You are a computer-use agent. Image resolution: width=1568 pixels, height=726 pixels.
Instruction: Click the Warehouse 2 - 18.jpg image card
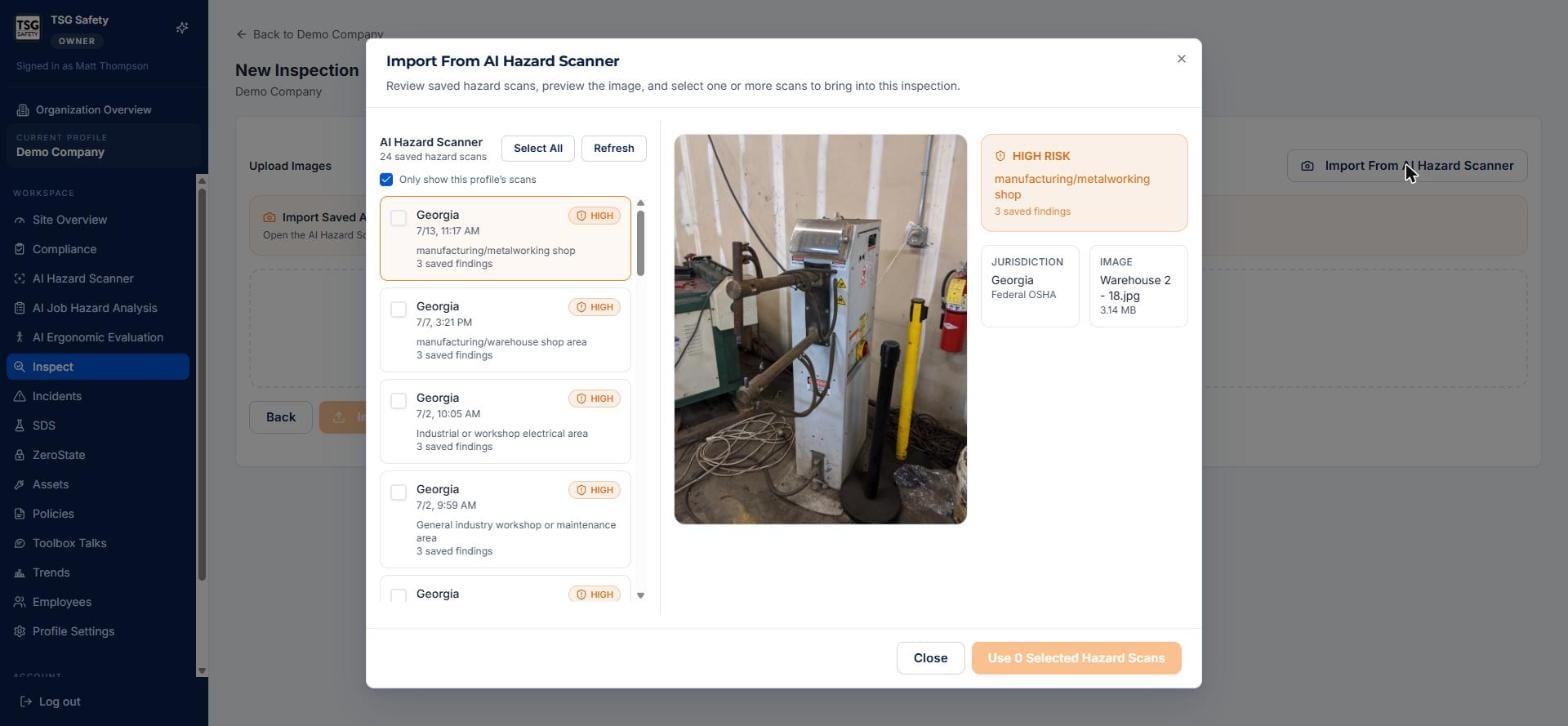[x=1138, y=286]
